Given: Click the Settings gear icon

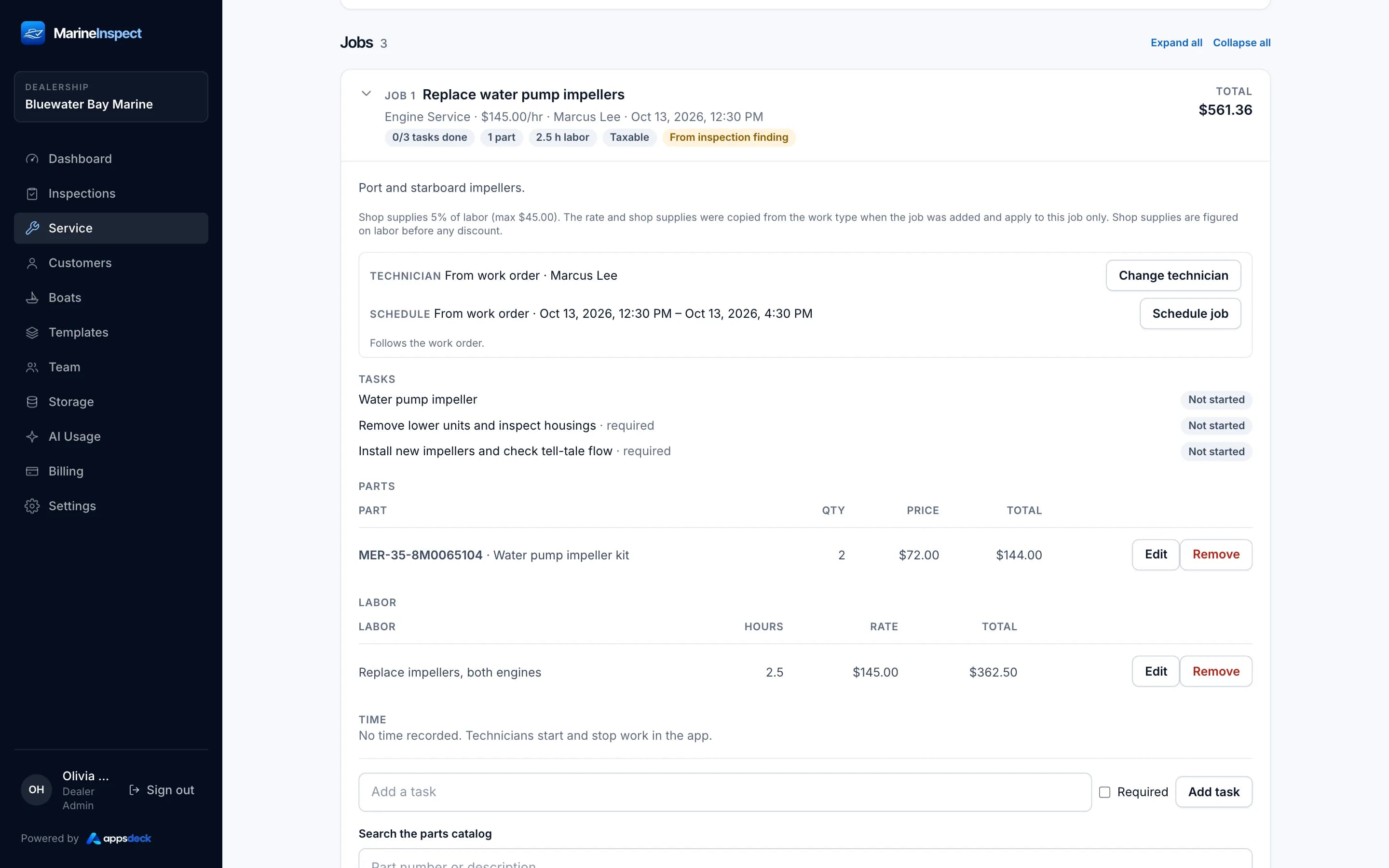Looking at the screenshot, I should (x=32, y=506).
